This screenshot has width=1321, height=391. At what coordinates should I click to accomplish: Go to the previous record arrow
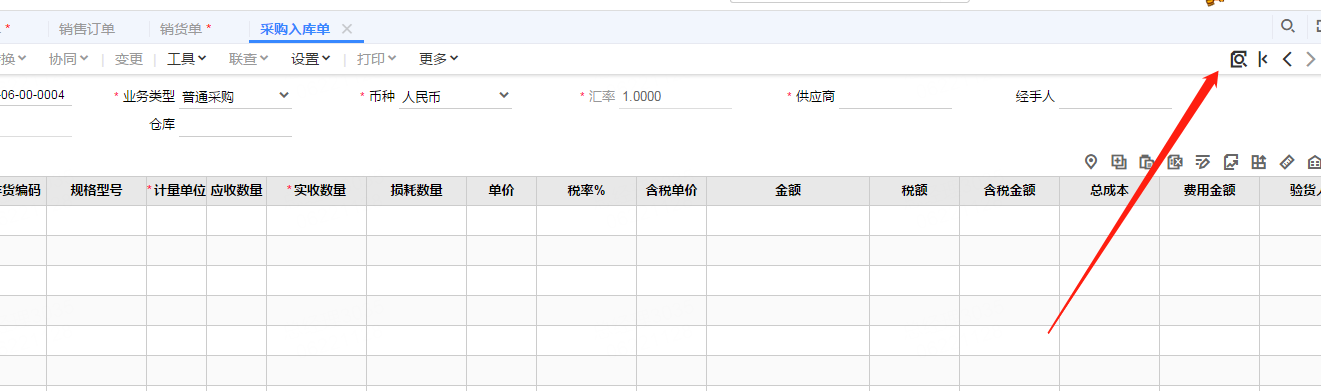coord(1288,59)
